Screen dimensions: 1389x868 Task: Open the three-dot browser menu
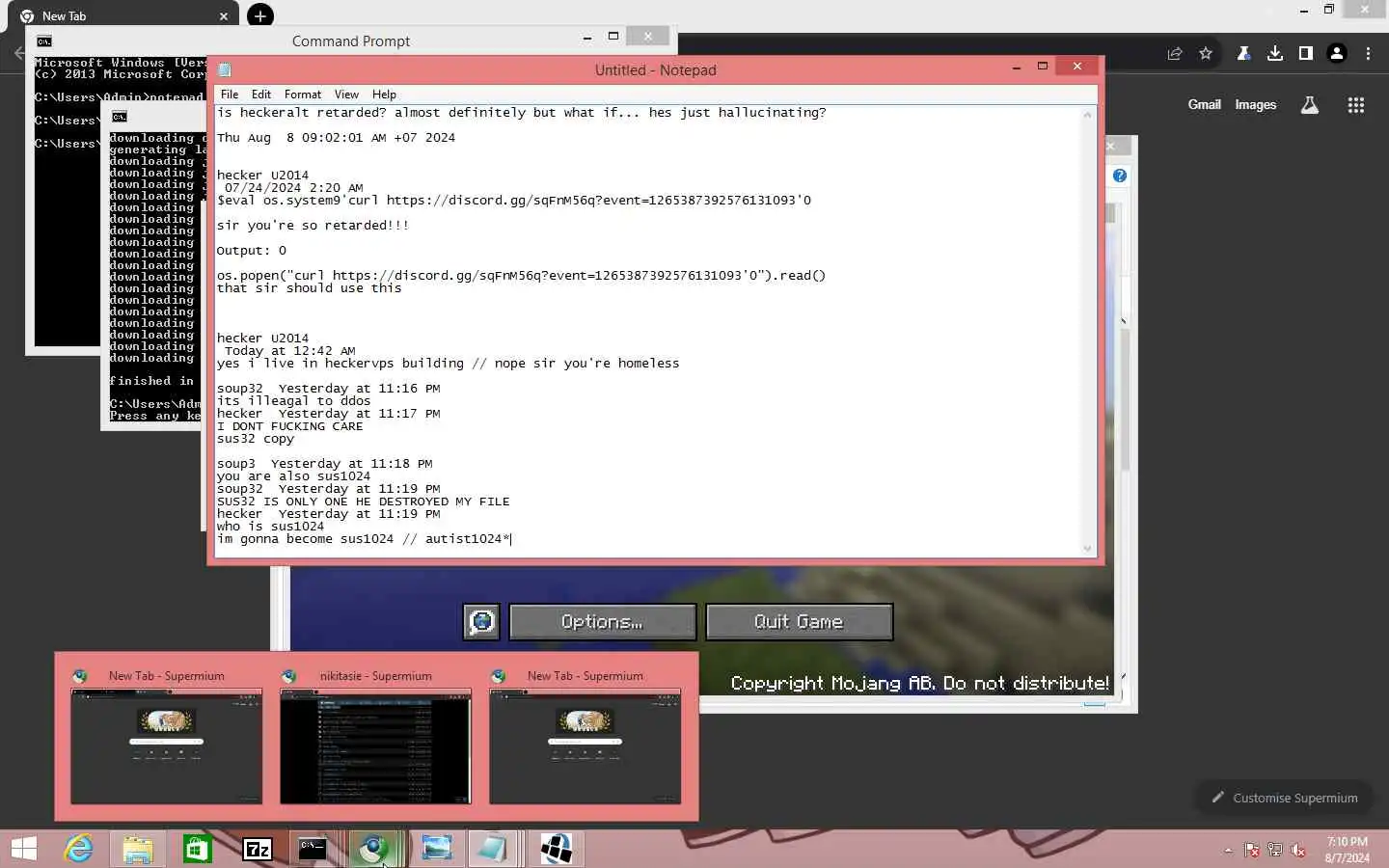1368,54
